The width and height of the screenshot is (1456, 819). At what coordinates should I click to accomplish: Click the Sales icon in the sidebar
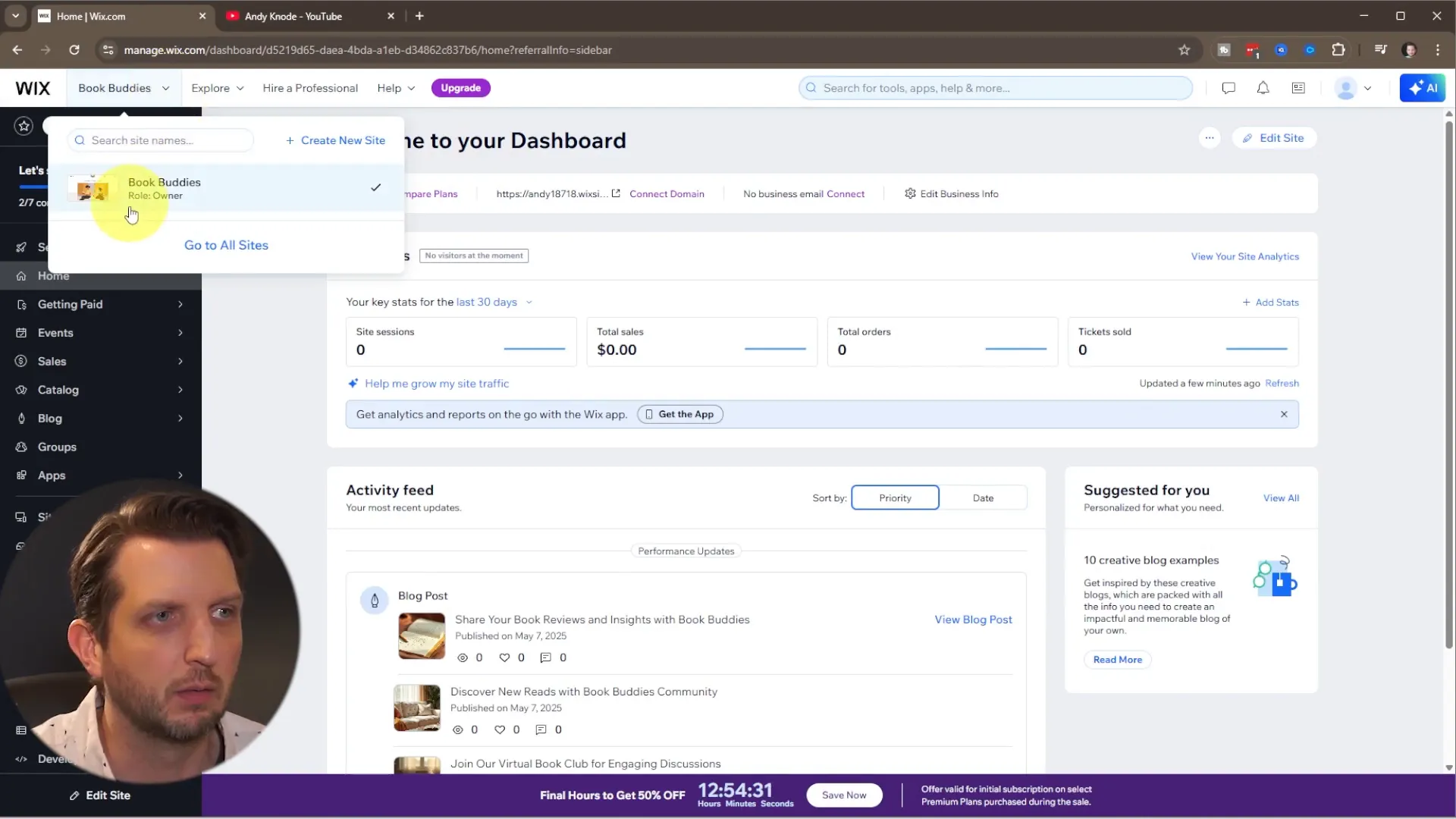(21, 361)
